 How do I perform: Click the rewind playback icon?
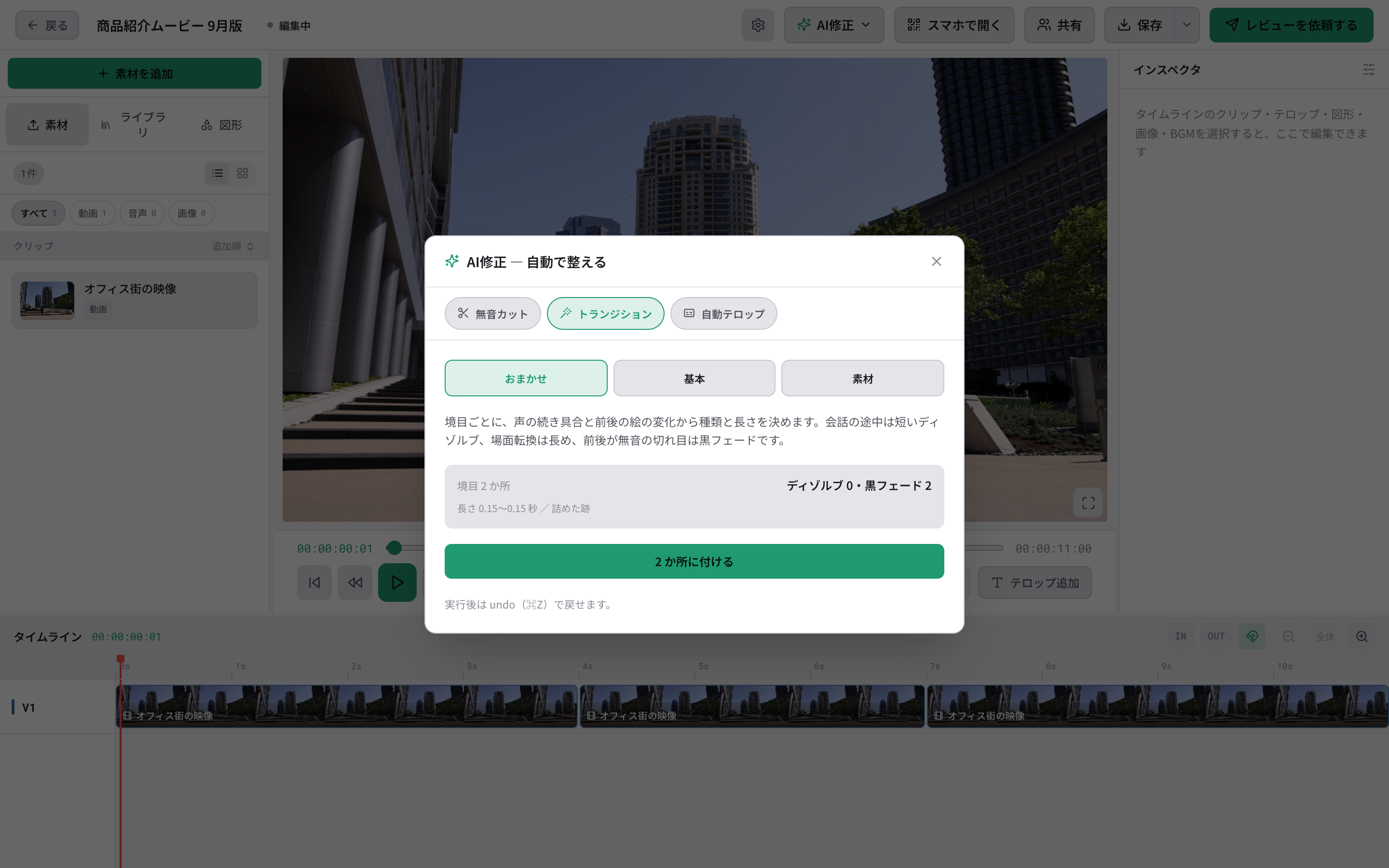[354, 583]
